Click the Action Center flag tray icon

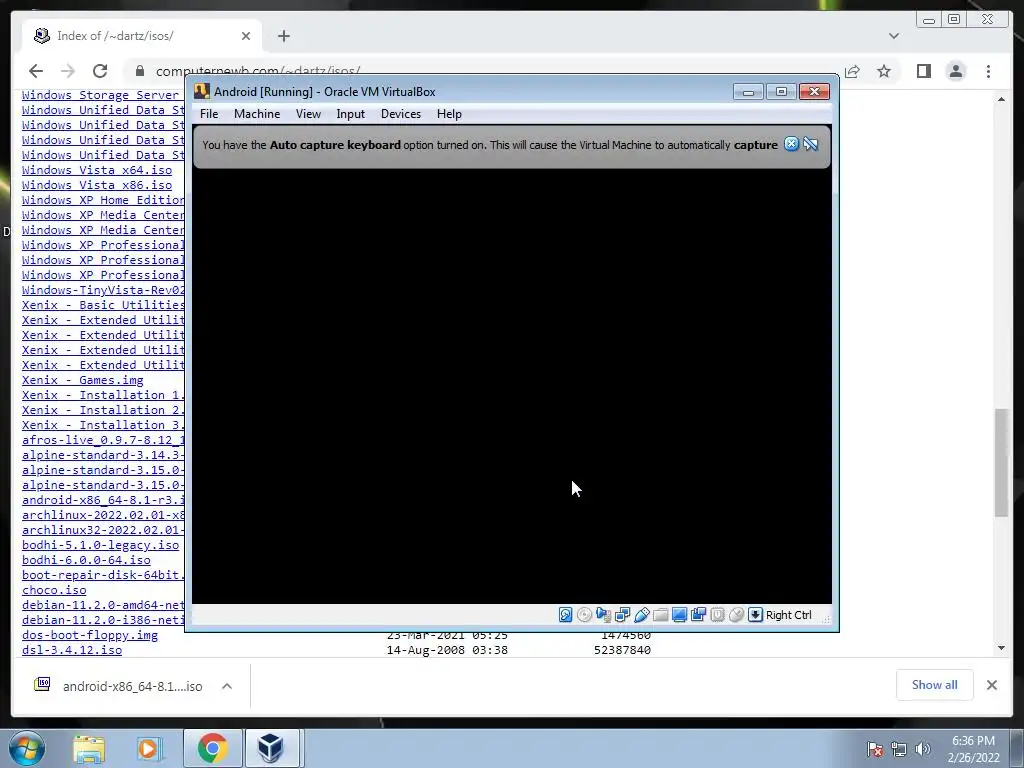pos(874,749)
